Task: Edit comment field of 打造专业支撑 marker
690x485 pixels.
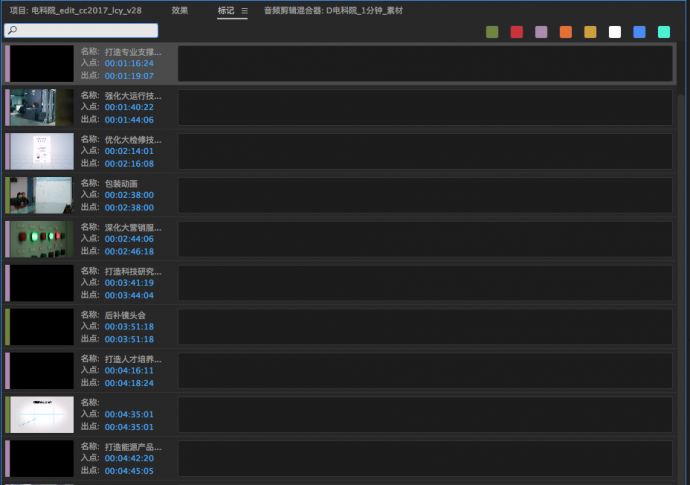Action: coord(425,63)
